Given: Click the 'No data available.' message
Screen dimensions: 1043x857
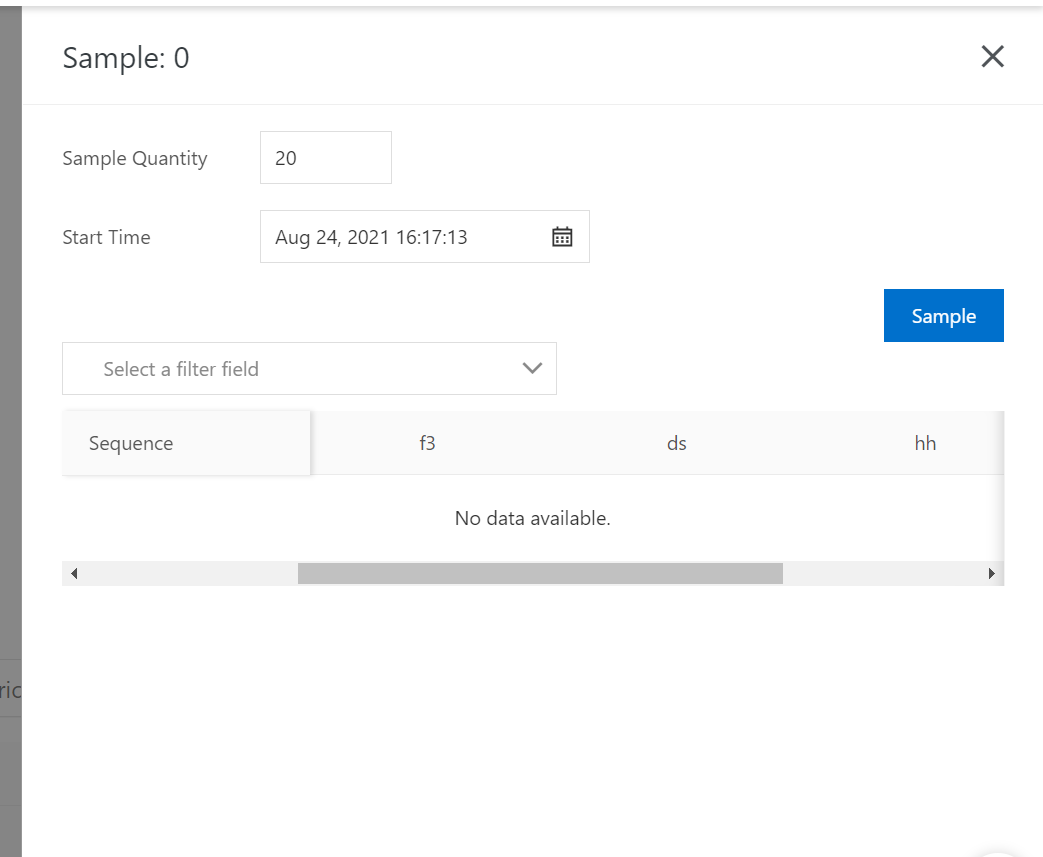Looking at the screenshot, I should (x=532, y=518).
